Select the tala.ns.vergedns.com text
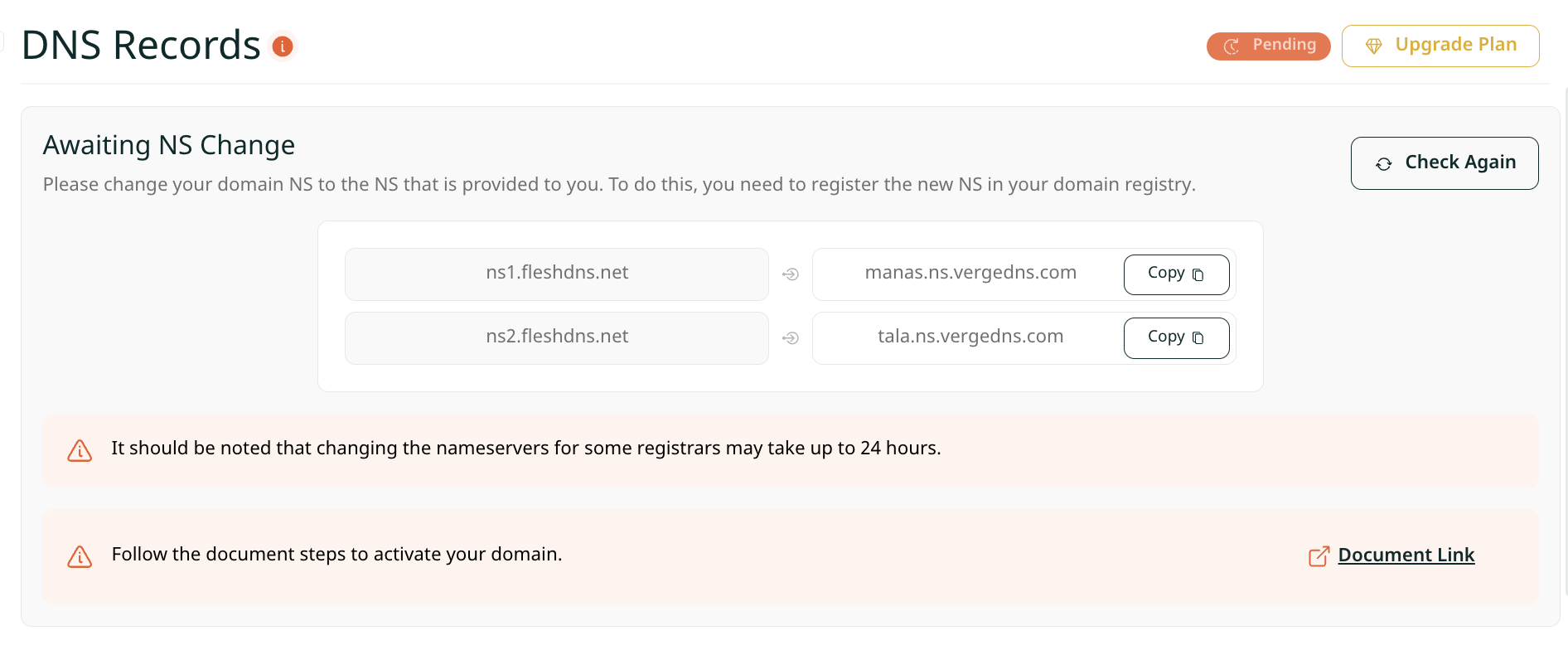The height and width of the screenshot is (650, 1568). (x=970, y=337)
